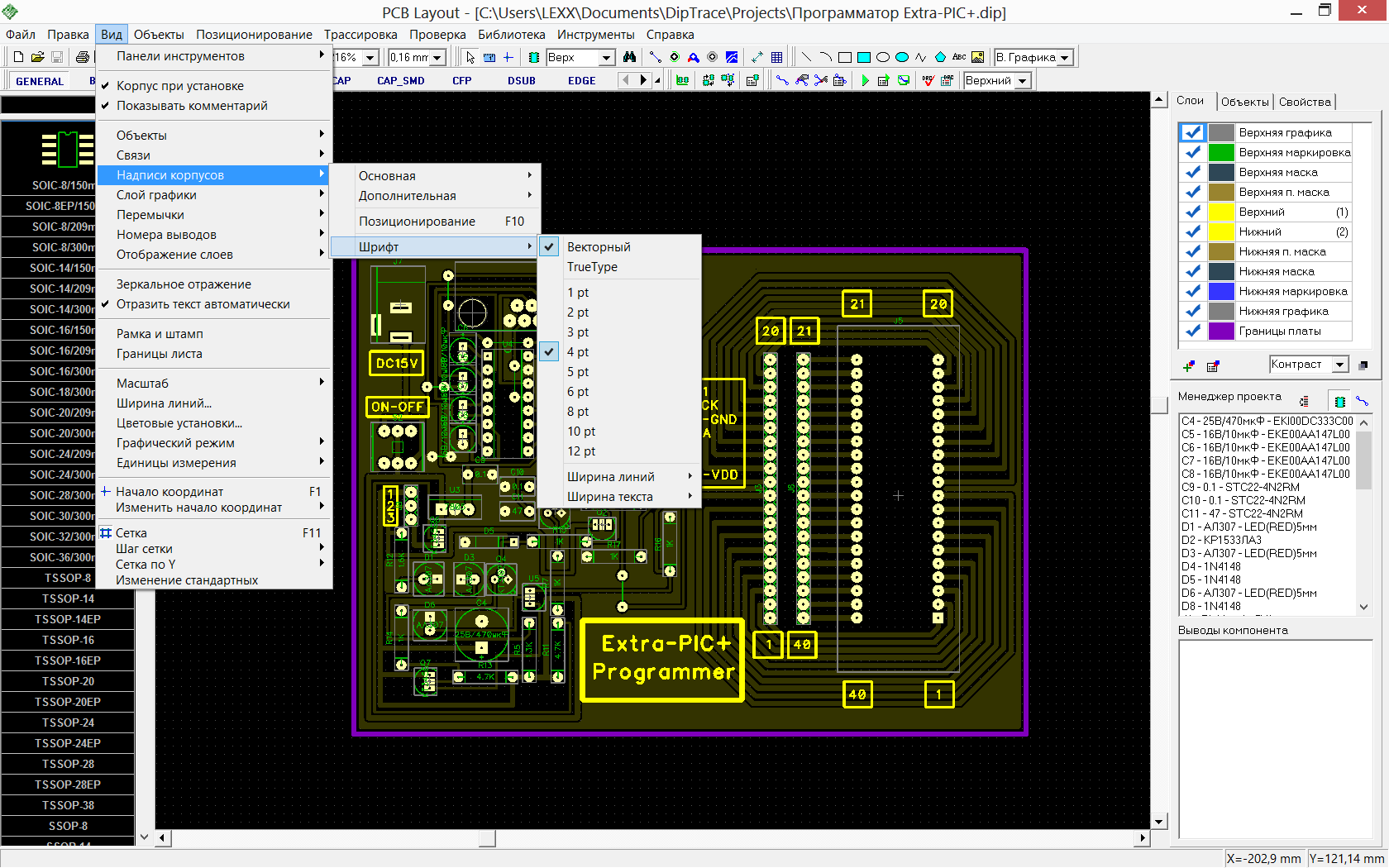Select 8 pt font size
1389x868 pixels.
click(578, 412)
